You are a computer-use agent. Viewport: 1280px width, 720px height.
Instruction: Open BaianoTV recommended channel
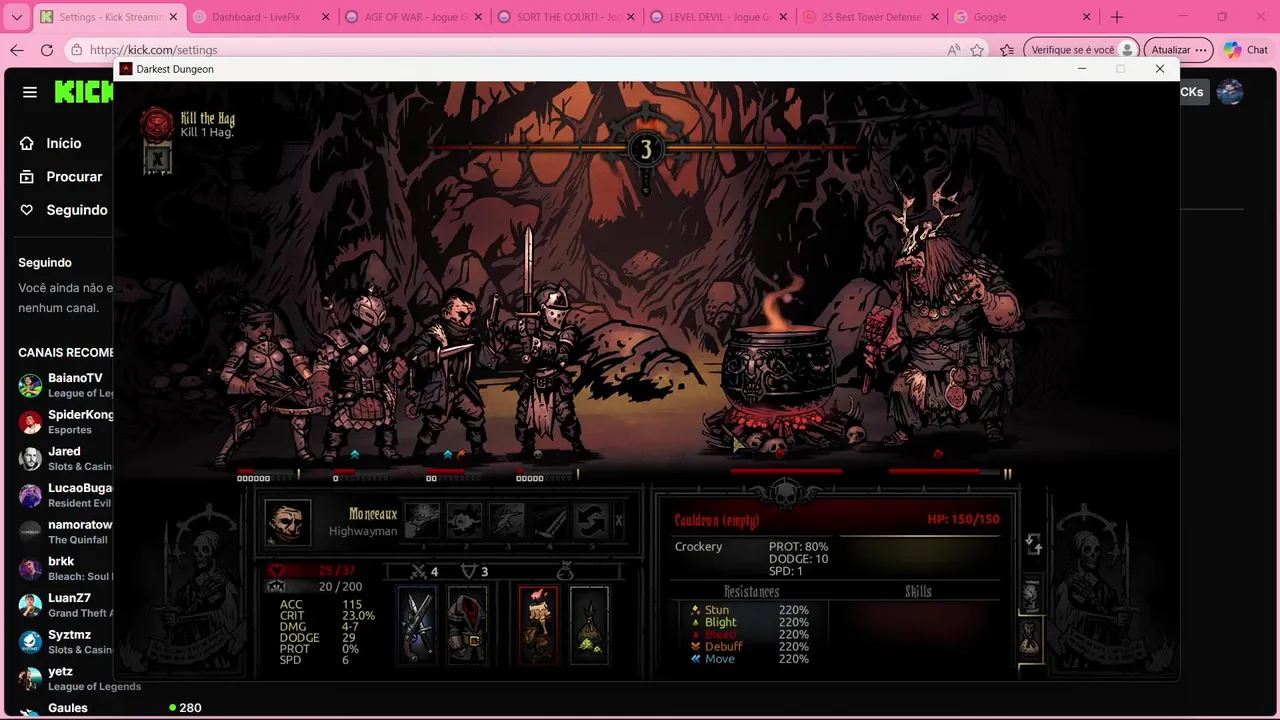pyautogui.click(x=65, y=385)
